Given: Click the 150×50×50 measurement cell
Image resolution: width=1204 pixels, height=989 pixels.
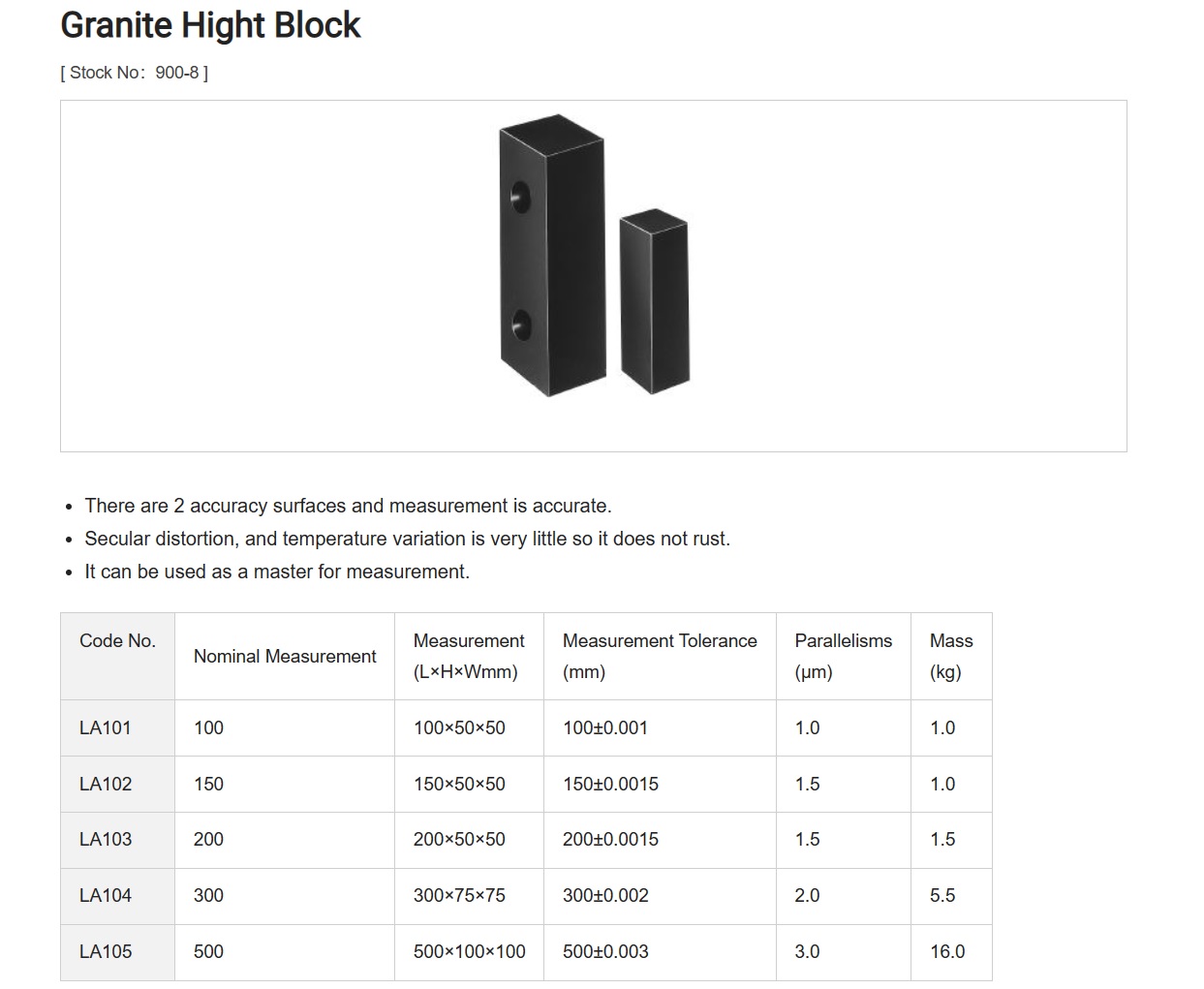Looking at the screenshot, I should (469, 784).
